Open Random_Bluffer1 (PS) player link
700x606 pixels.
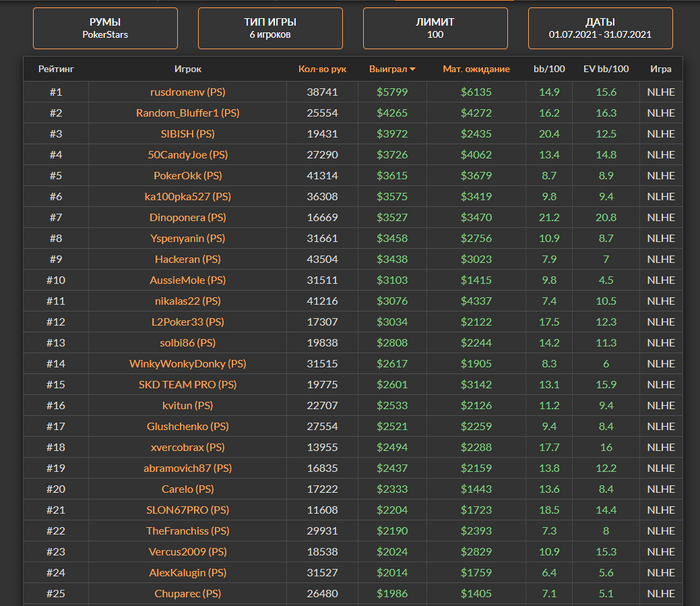(187, 113)
